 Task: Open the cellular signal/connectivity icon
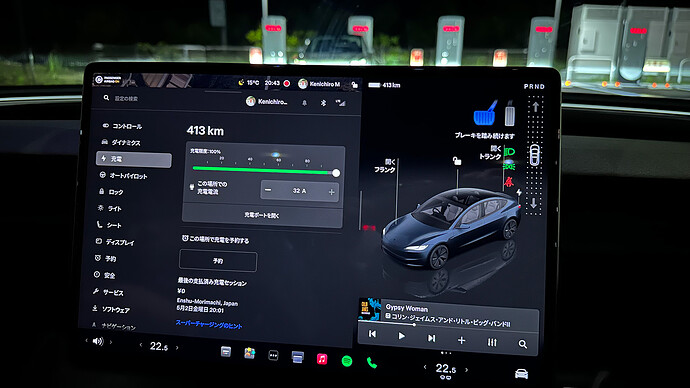coord(340,103)
